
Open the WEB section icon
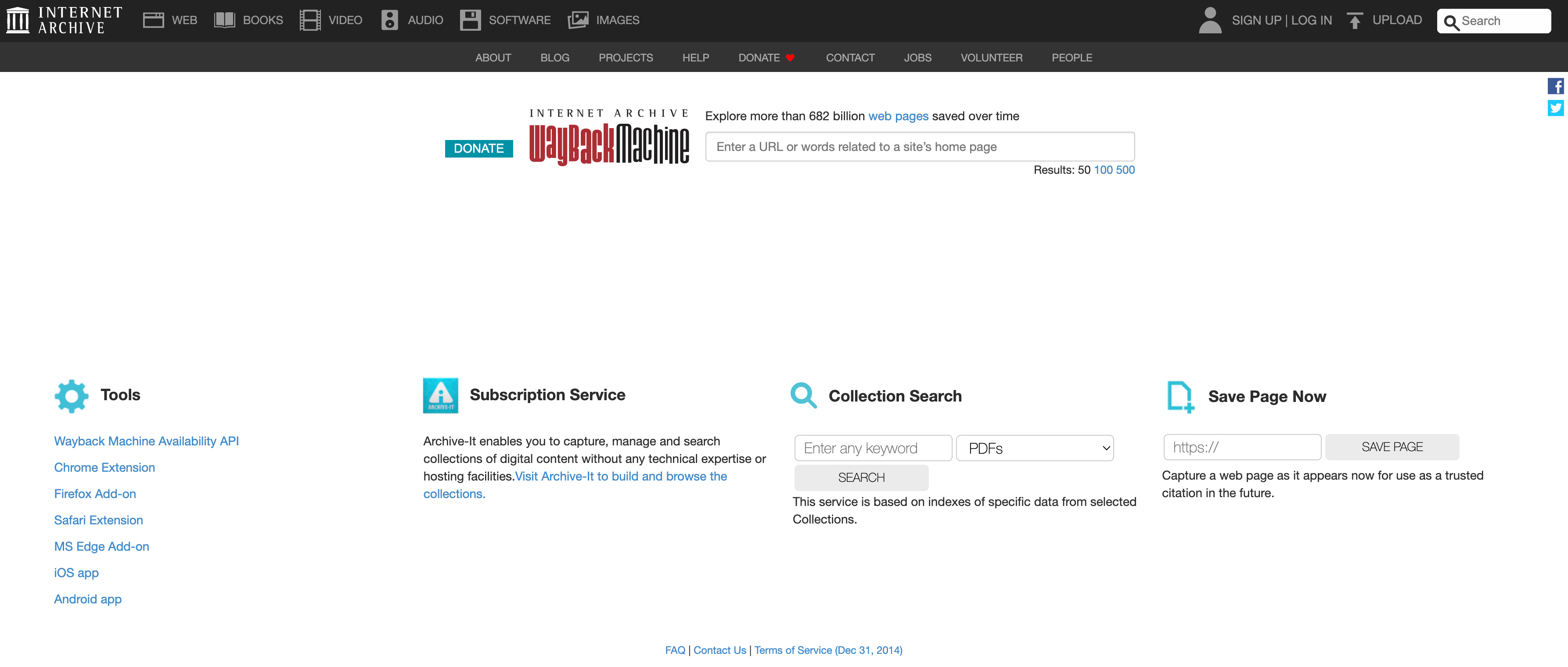[152, 19]
